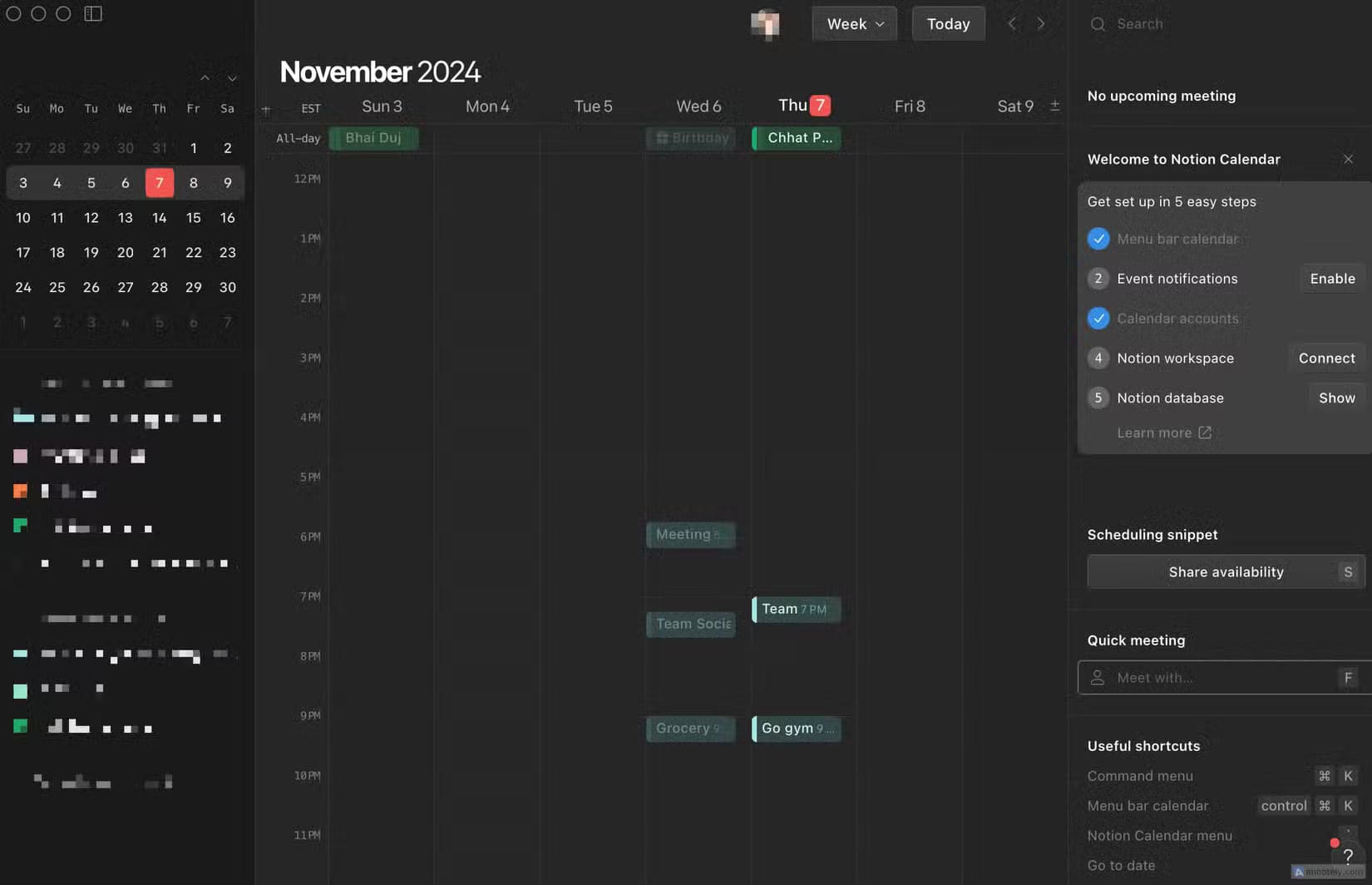Add time zone plus icon next to EST

(x=266, y=109)
